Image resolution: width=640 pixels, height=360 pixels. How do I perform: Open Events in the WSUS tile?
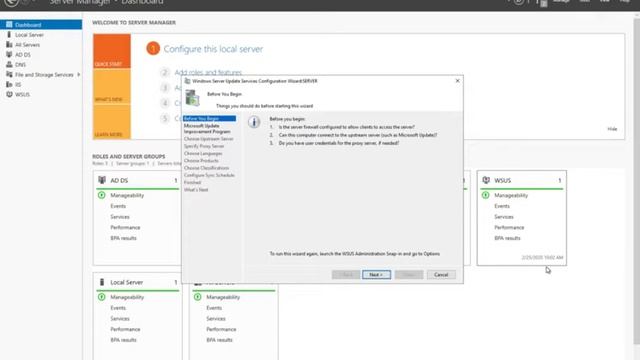point(502,206)
